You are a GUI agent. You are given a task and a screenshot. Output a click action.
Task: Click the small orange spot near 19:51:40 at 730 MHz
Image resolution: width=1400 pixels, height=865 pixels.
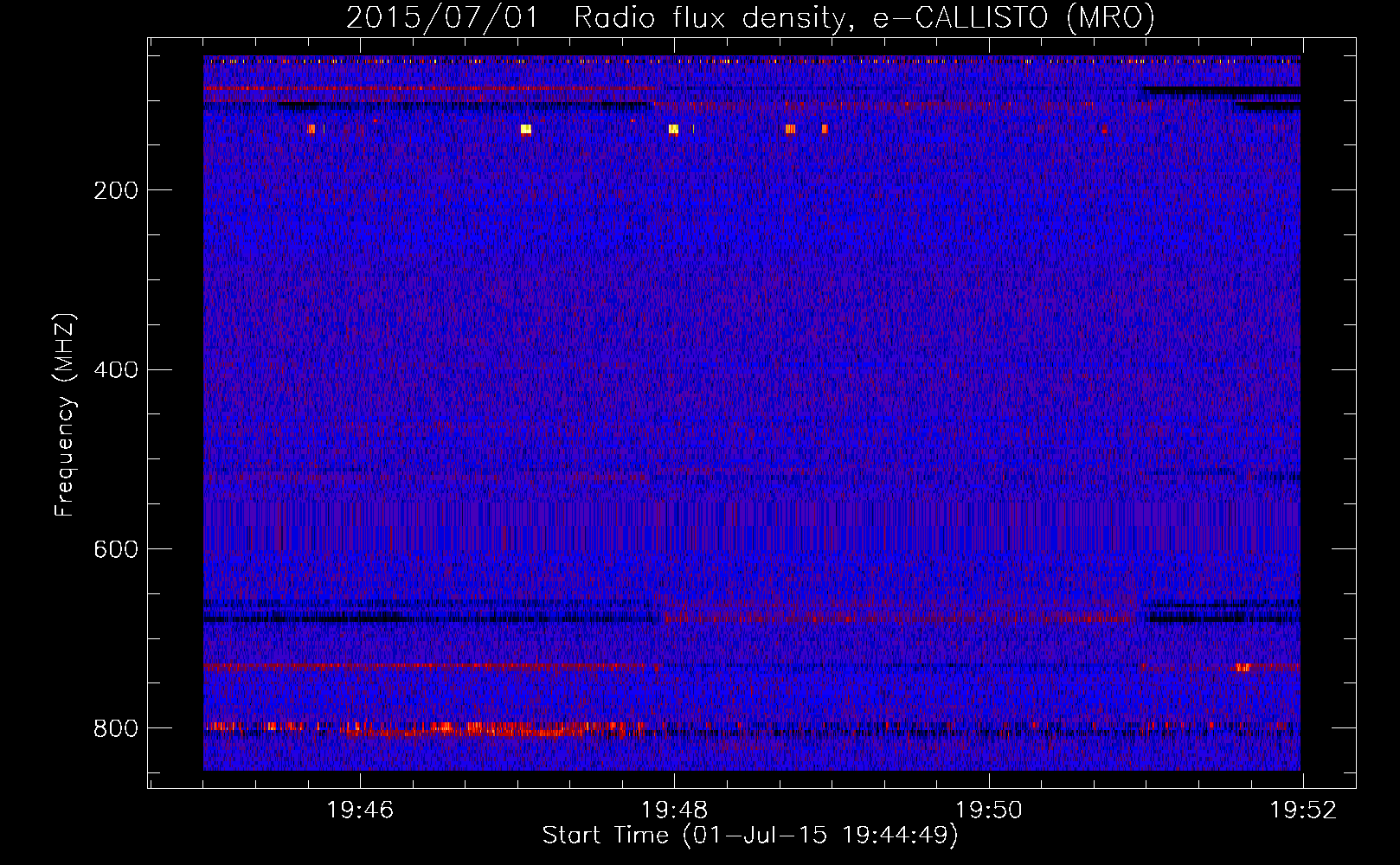tap(1243, 667)
